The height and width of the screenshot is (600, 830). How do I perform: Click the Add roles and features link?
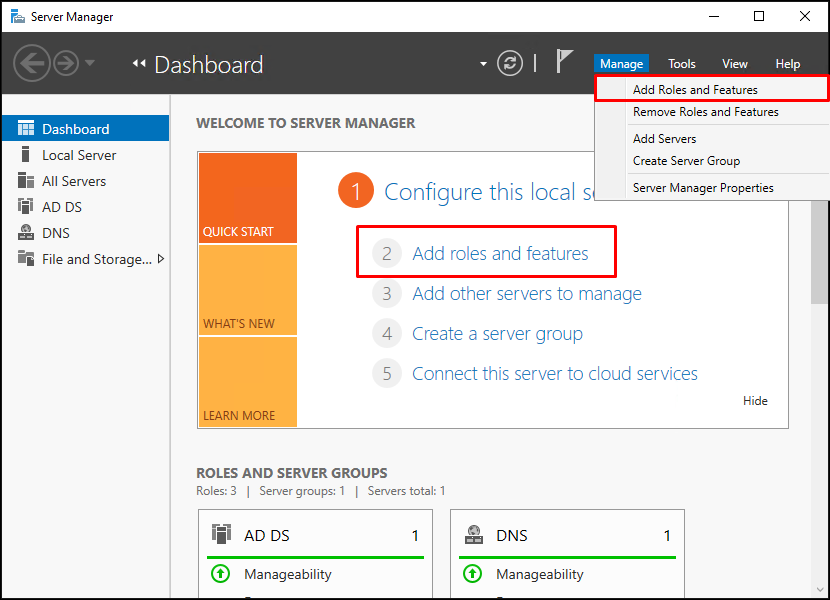[500, 254]
